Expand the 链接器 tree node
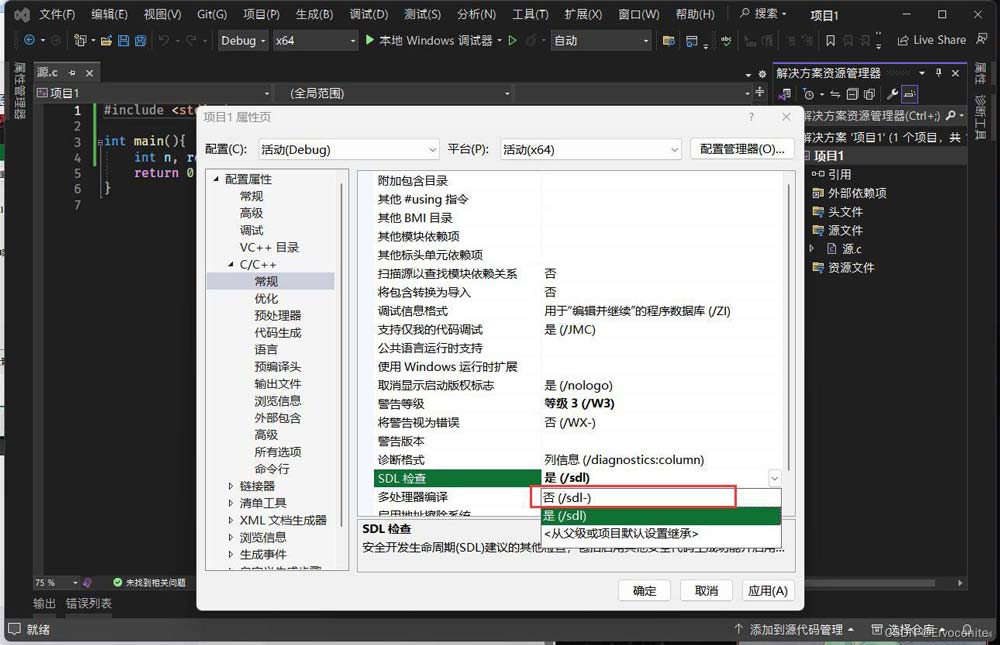Screen dimensions: 1000x645 (x=231, y=486)
